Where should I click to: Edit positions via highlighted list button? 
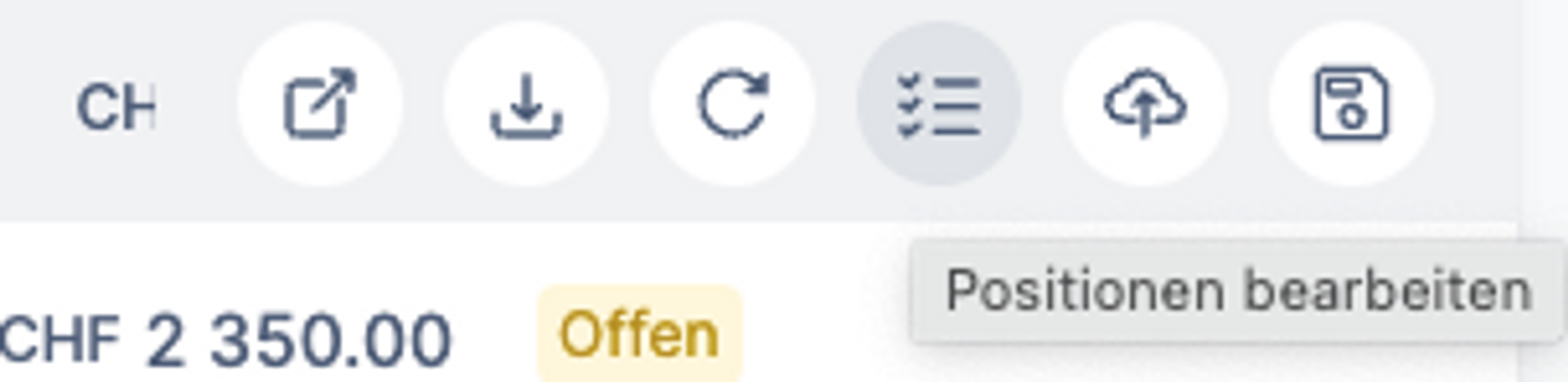tap(938, 104)
